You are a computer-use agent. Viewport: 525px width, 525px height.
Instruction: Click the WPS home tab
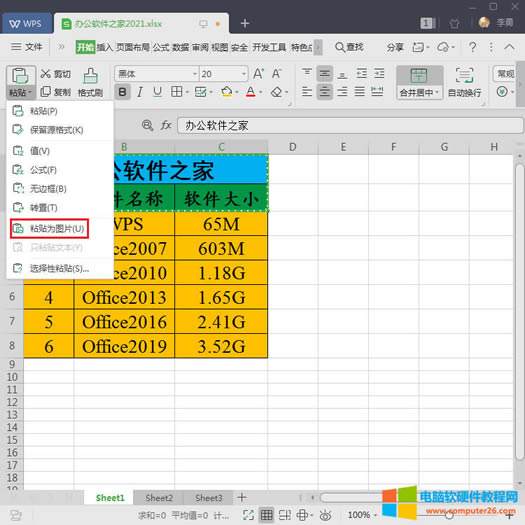(26, 24)
